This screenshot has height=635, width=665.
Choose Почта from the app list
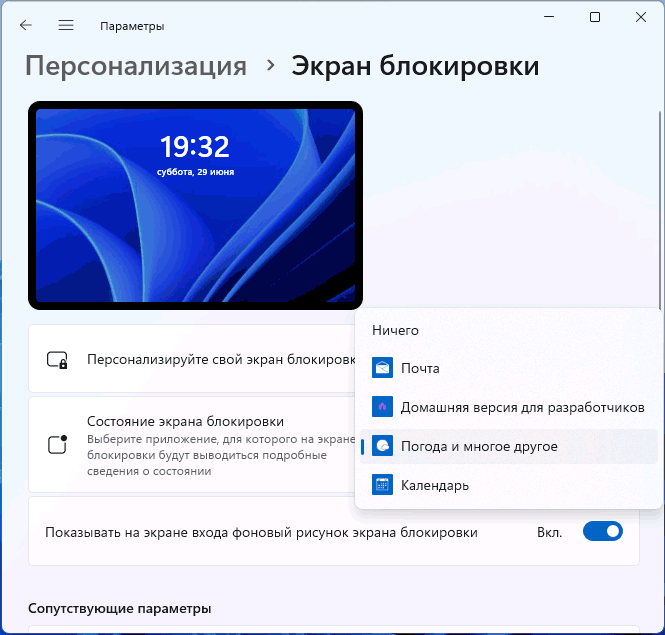pyautogui.click(x=509, y=368)
